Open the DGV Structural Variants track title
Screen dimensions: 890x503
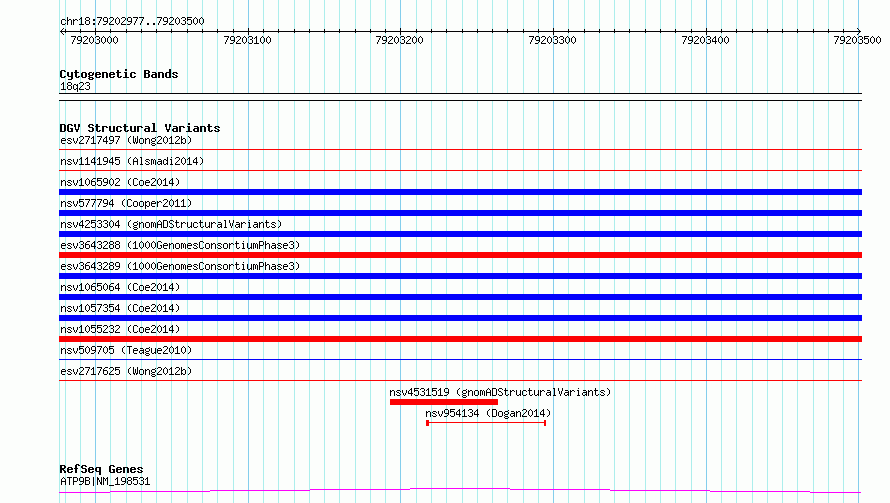pyautogui.click(x=140, y=128)
